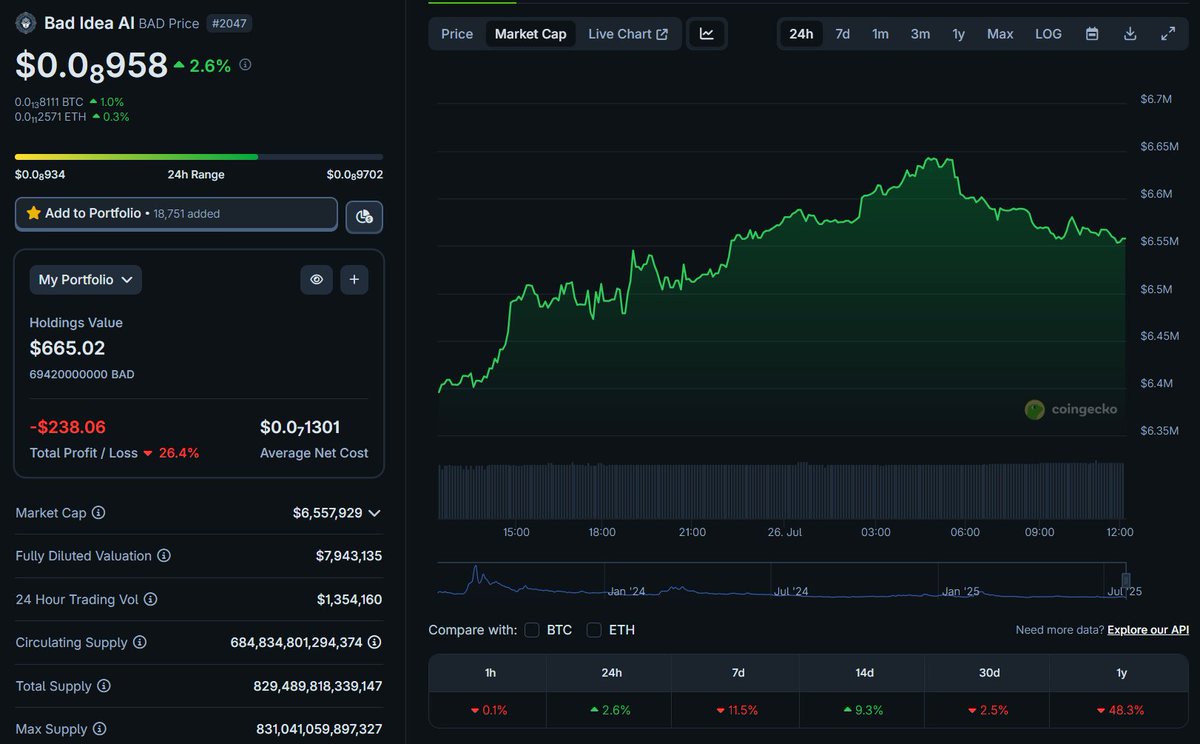The width and height of the screenshot is (1200, 744).
Task: Open the price alert icon button
Action: pos(364,216)
